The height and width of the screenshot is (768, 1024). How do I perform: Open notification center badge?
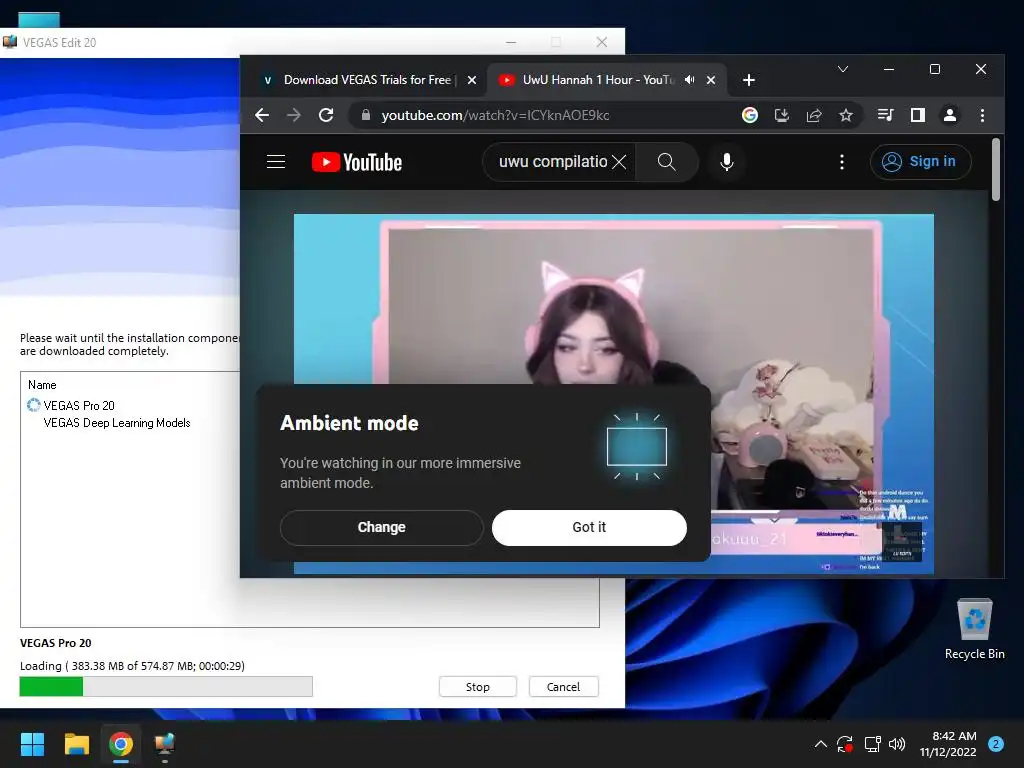[996, 744]
